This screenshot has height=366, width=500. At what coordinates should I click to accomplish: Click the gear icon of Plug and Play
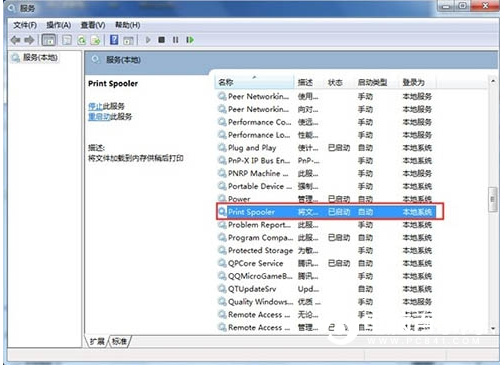point(222,147)
